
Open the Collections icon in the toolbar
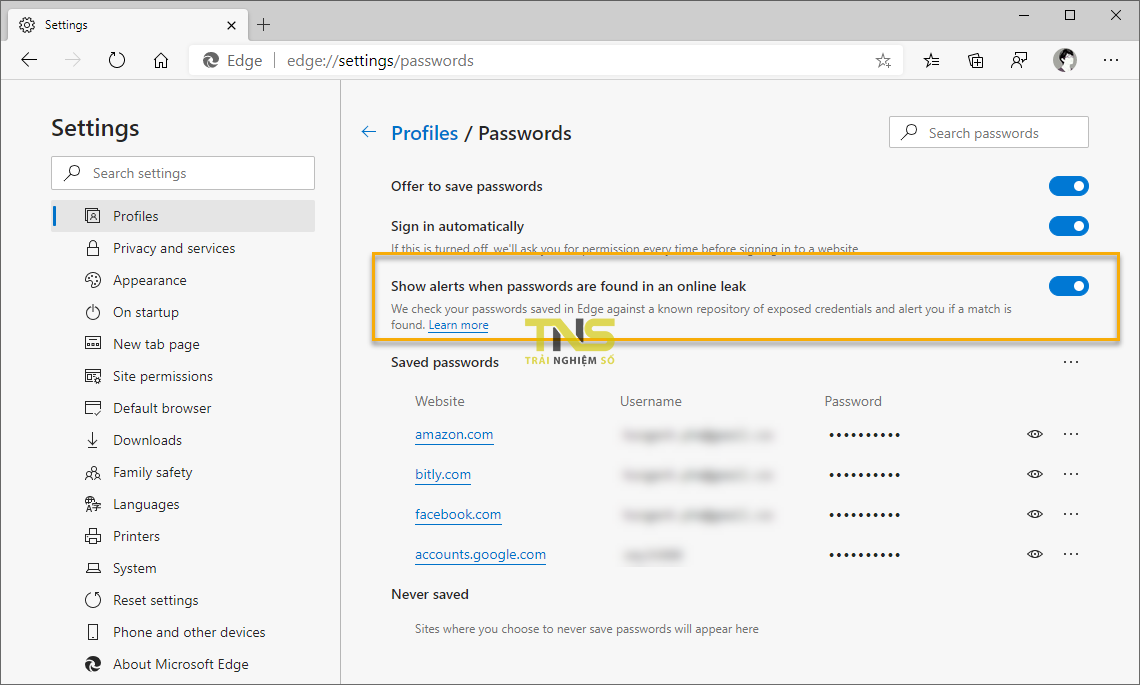tap(975, 60)
